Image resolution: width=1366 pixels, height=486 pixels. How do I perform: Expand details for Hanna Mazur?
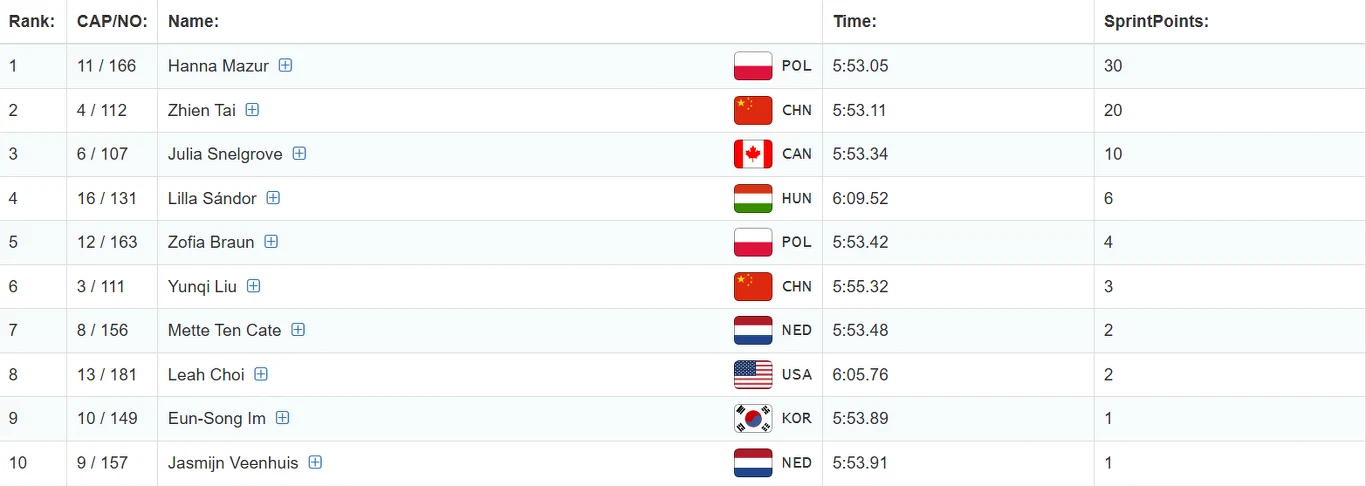285,65
